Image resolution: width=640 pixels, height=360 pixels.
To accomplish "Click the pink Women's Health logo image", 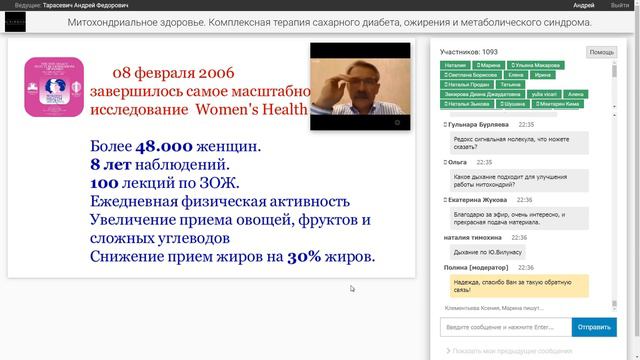I will click(54, 87).
